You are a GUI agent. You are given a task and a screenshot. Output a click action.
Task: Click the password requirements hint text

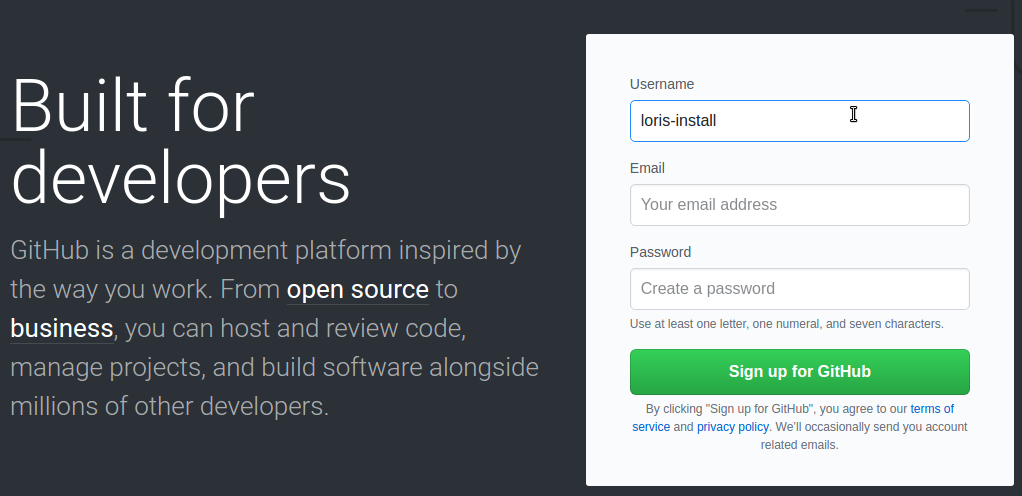pos(786,324)
